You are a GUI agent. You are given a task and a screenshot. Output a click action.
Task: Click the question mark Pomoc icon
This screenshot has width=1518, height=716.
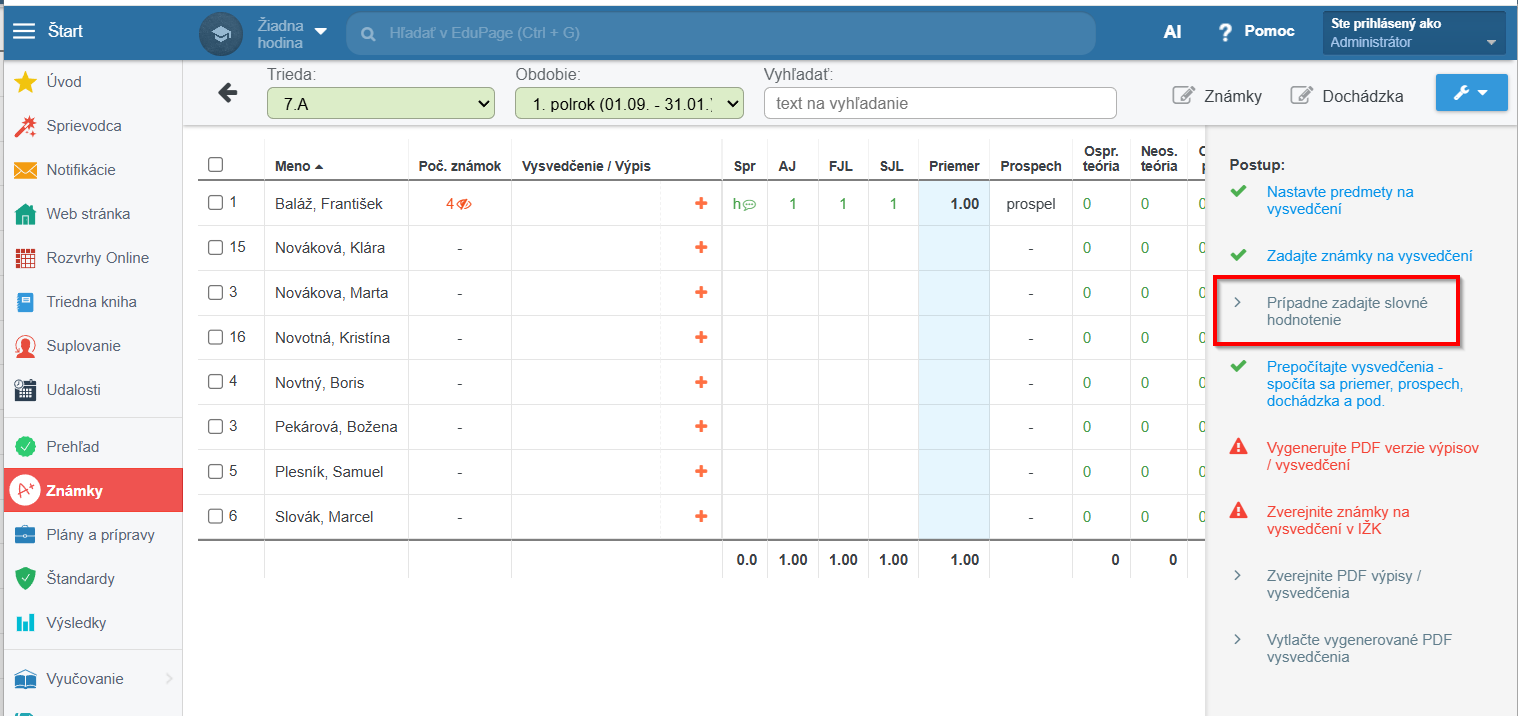point(1225,32)
